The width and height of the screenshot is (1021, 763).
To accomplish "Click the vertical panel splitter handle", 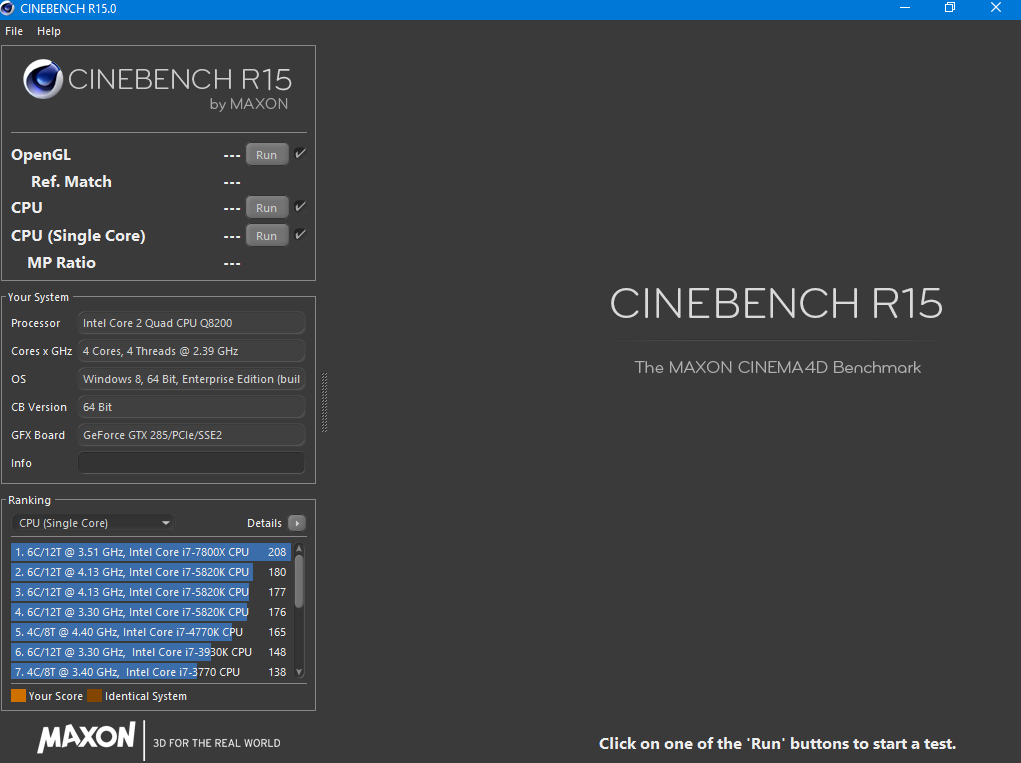I will tap(324, 402).
